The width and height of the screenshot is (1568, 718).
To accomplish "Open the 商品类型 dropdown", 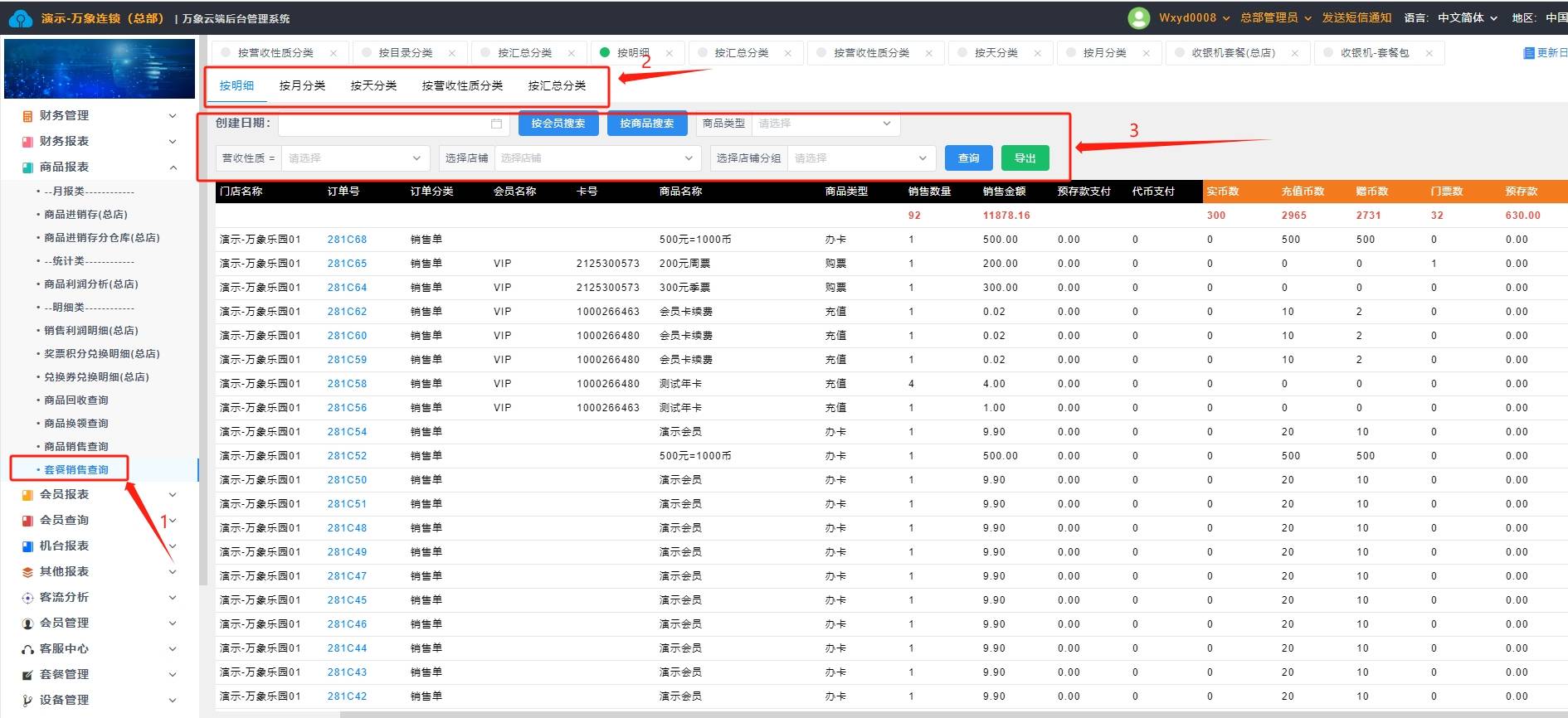I will click(825, 124).
